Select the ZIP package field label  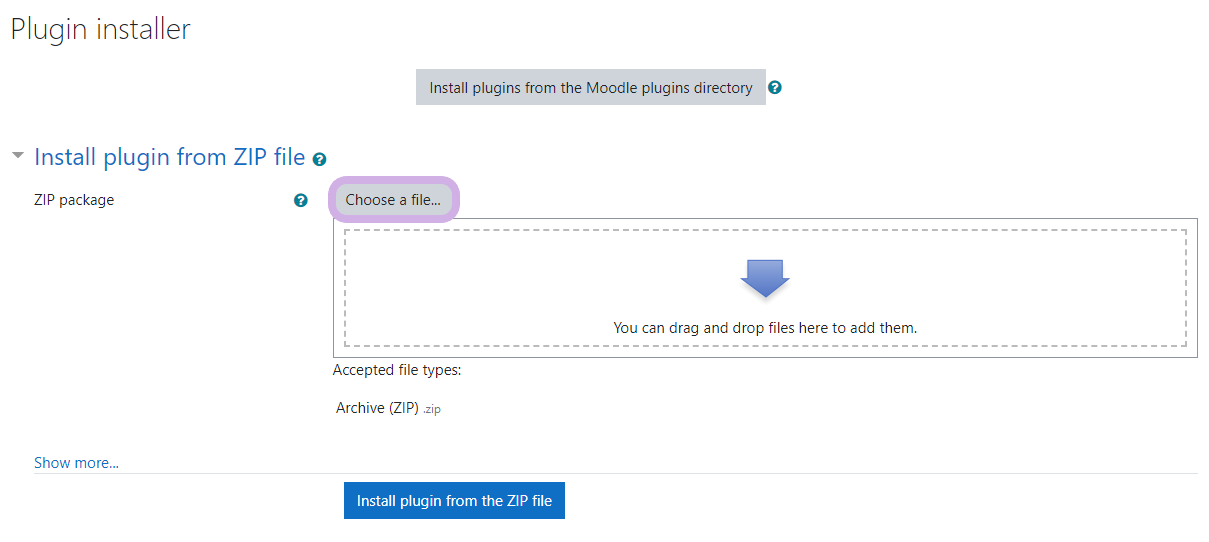(x=74, y=200)
